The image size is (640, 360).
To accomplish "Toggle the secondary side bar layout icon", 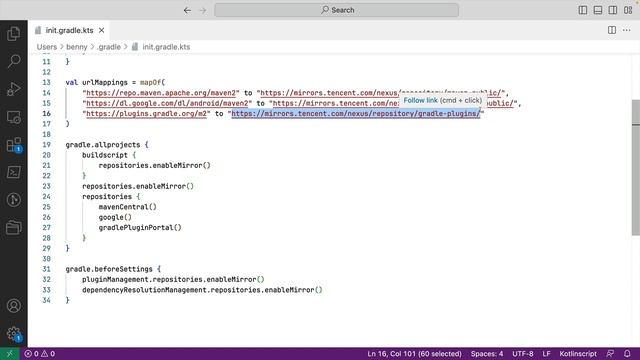I will point(613,10).
